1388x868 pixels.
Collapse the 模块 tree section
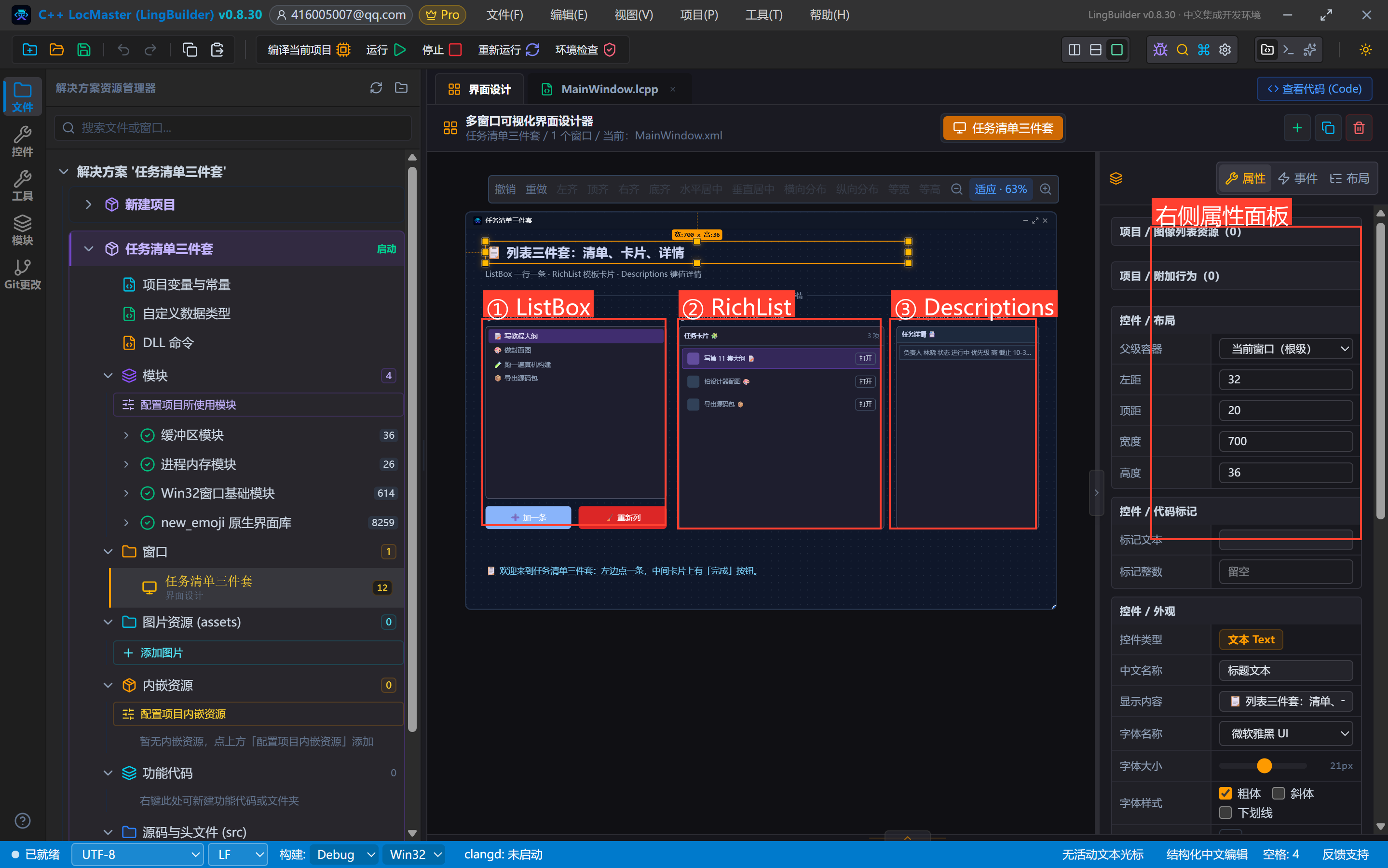pos(108,376)
